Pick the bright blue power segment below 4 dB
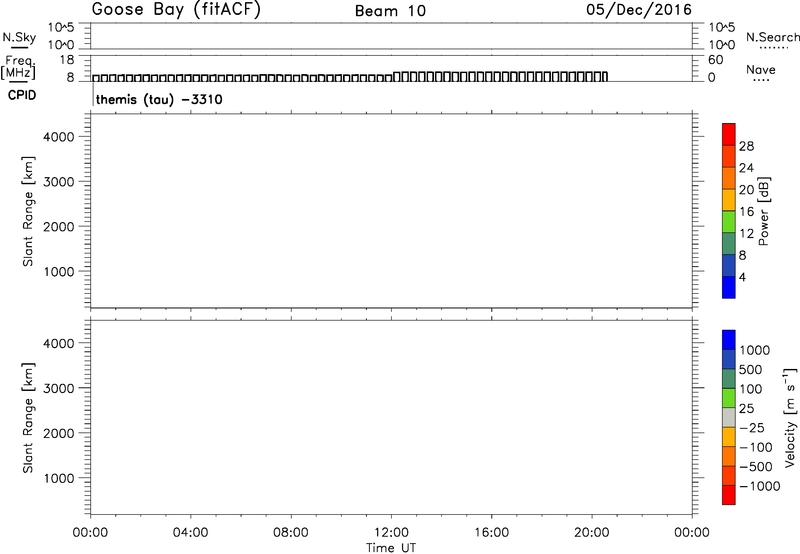The height and width of the screenshot is (554, 800). (x=729, y=287)
